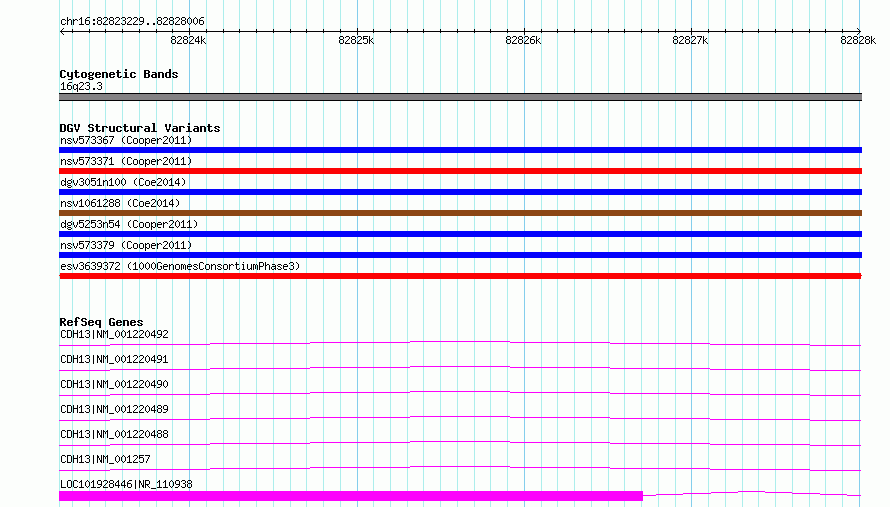
Task: Open the nsv573379 (Cooper2011) variant label
Action: [x=126, y=245]
